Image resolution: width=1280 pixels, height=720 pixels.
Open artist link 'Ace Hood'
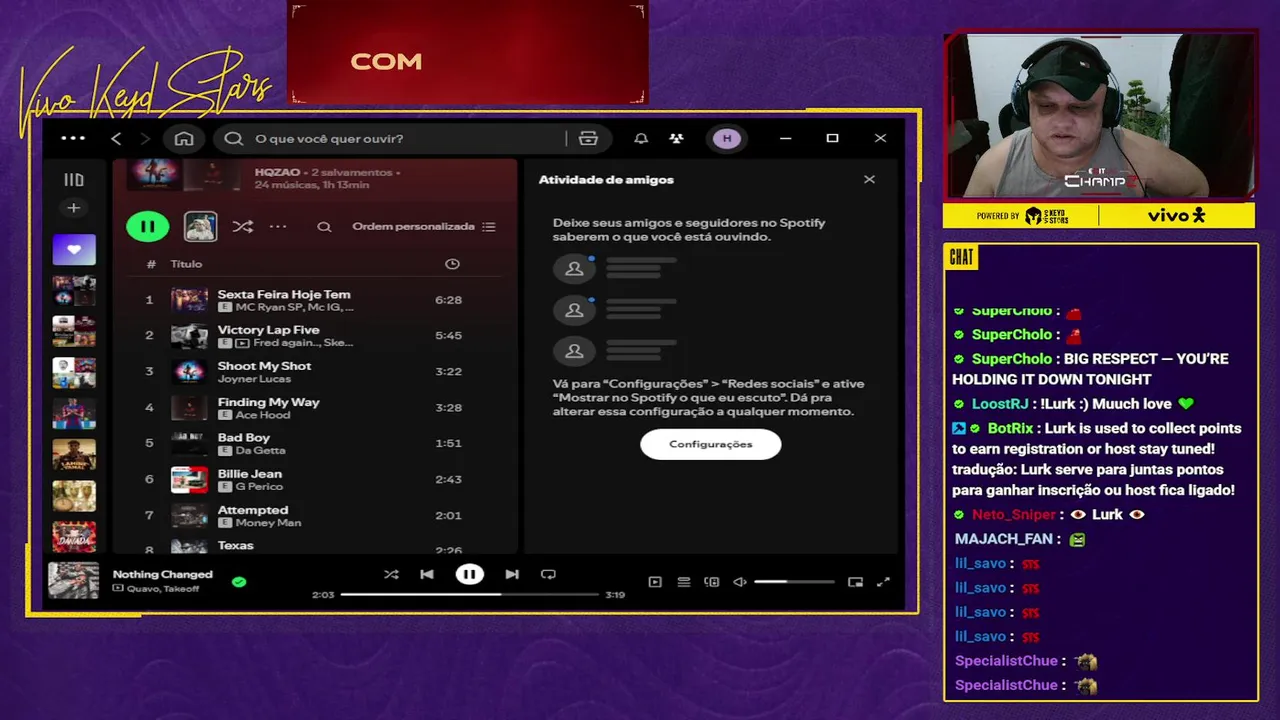coord(263,415)
